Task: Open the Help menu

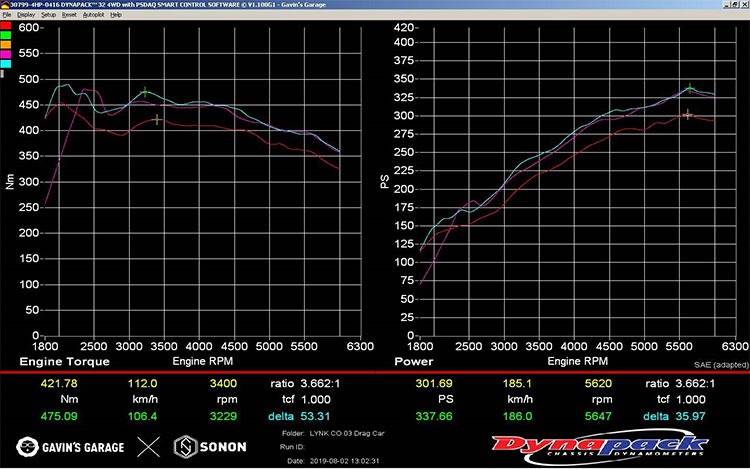Action: (x=116, y=16)
